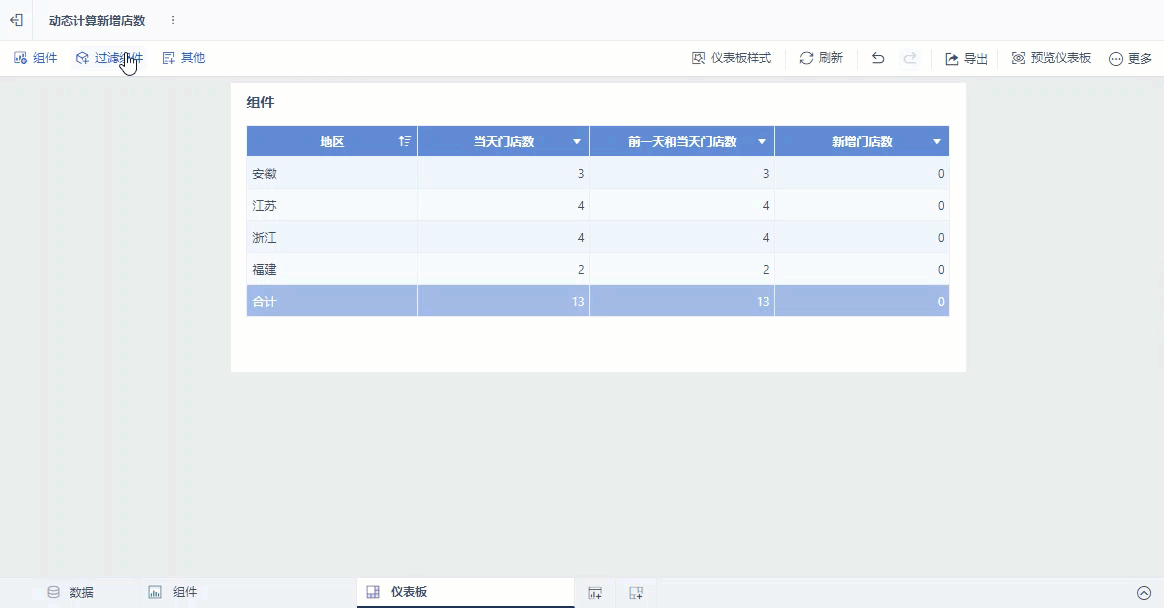Click the refresh (刷新) icon
This screenshot has width=1164, height=608.
point(806,58)
